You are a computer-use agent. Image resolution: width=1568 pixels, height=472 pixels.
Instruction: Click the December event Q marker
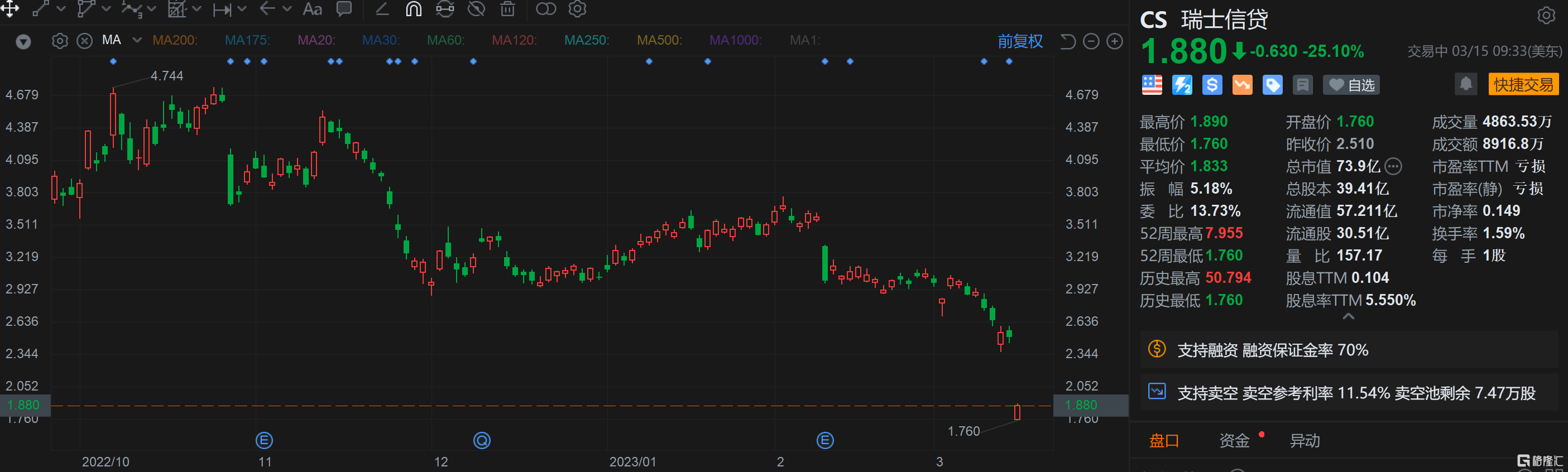482,440
